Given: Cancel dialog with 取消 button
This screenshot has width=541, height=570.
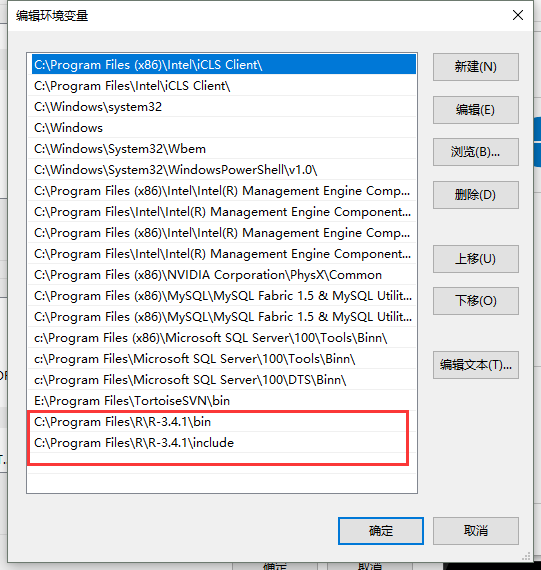Looking at the screenshot, I should [476, 531].
